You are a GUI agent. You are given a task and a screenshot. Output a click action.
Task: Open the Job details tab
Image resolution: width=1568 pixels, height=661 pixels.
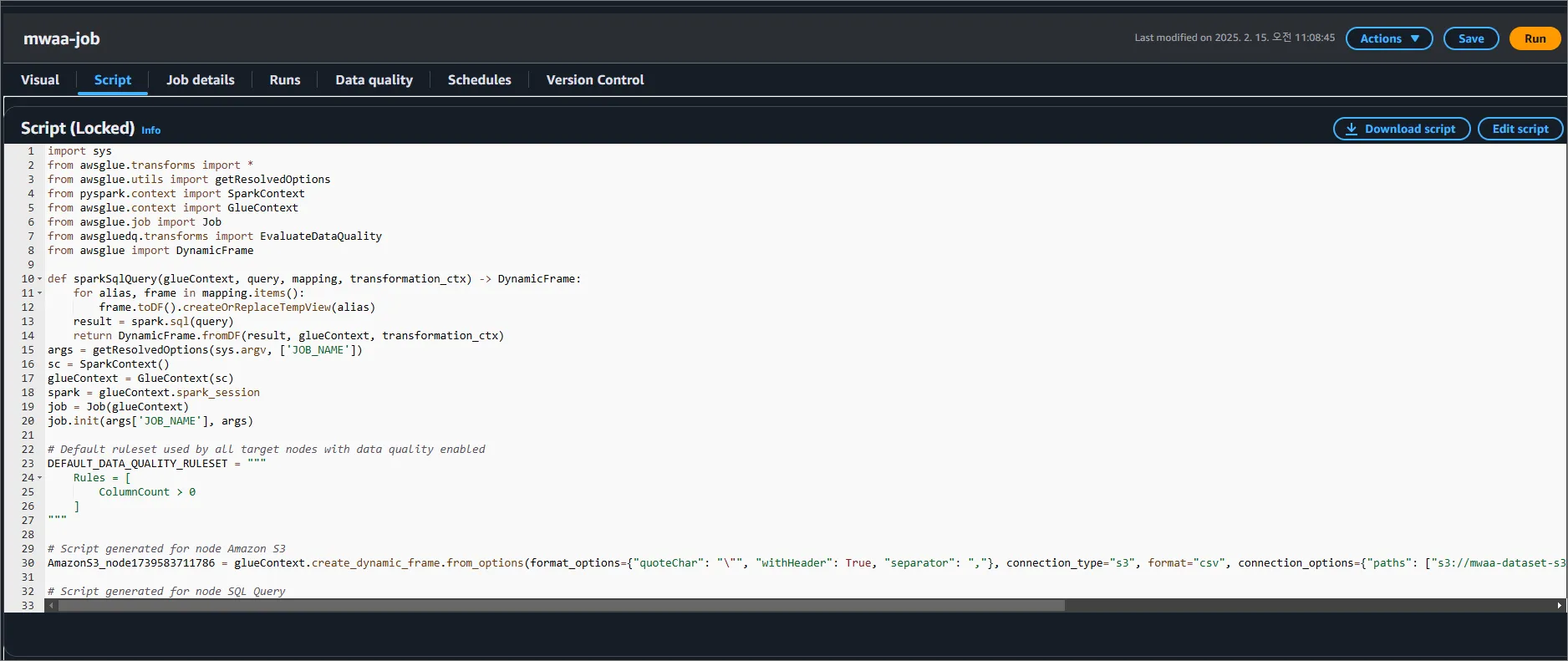[201, 79]
